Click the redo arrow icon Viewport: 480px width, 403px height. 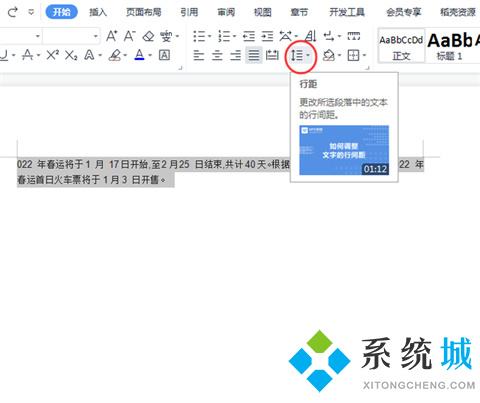13,12
